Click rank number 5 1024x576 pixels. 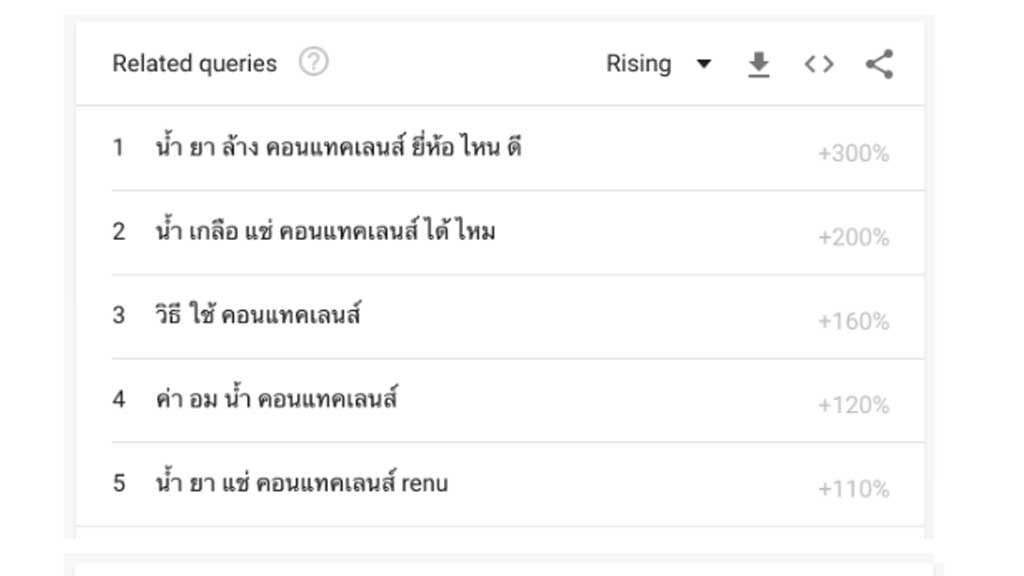pos(119,484)
